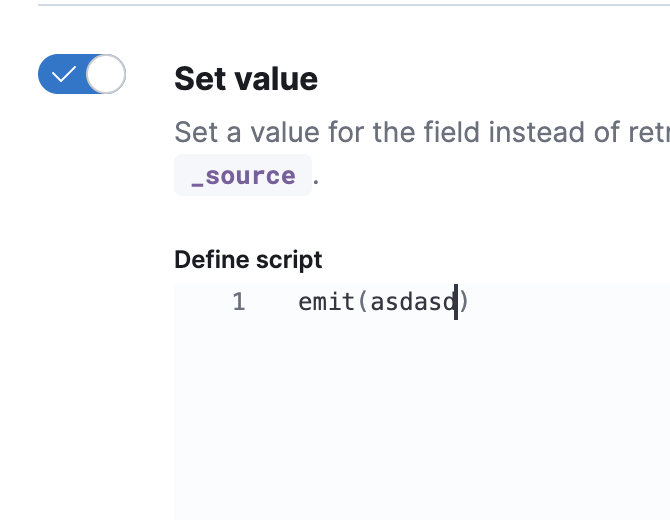Viewport: 670px width, 520px height.
Task: Click the white knob of the toggle
Action: [x=105, y=75]
